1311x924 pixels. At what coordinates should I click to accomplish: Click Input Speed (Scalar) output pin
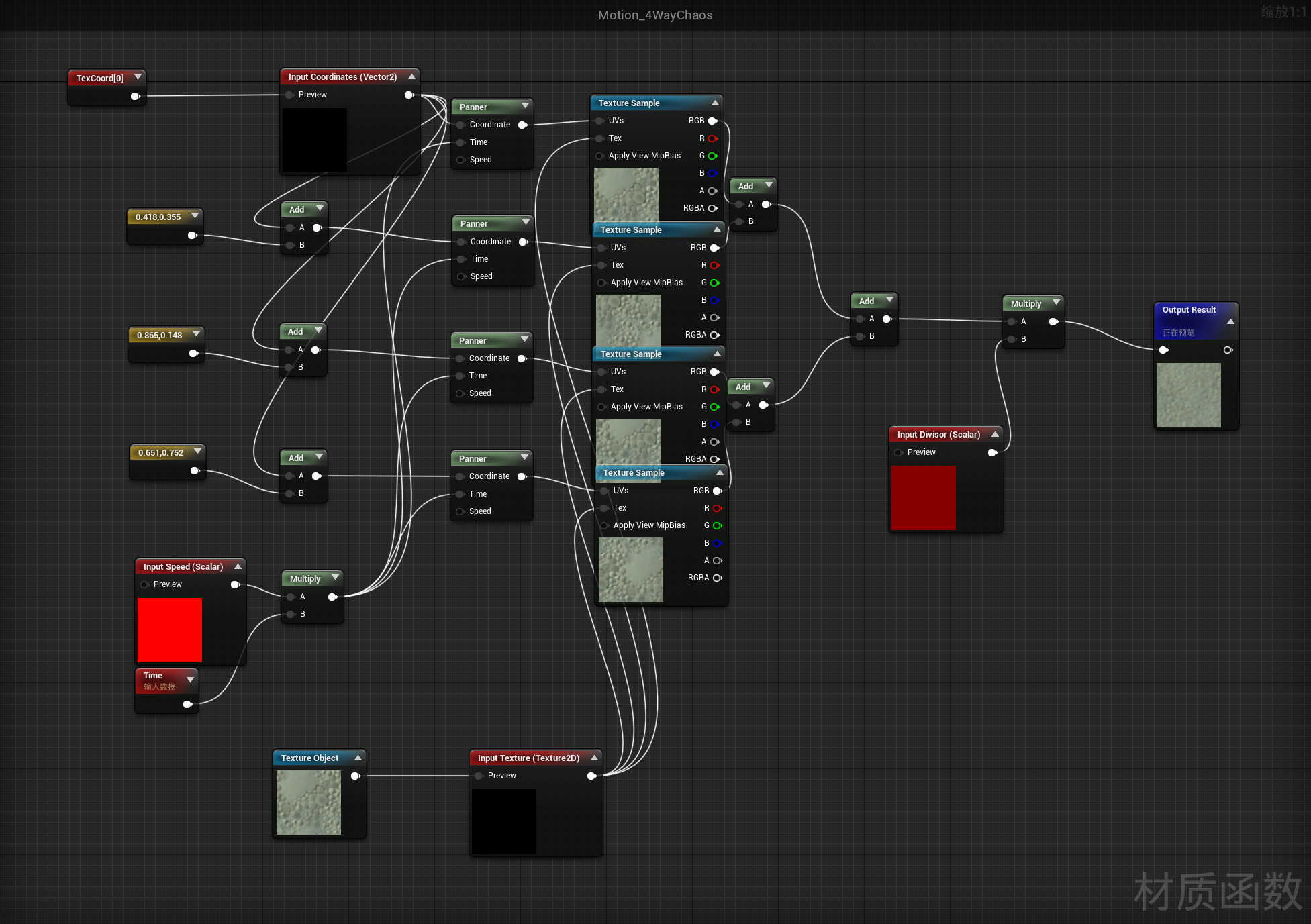235,585
